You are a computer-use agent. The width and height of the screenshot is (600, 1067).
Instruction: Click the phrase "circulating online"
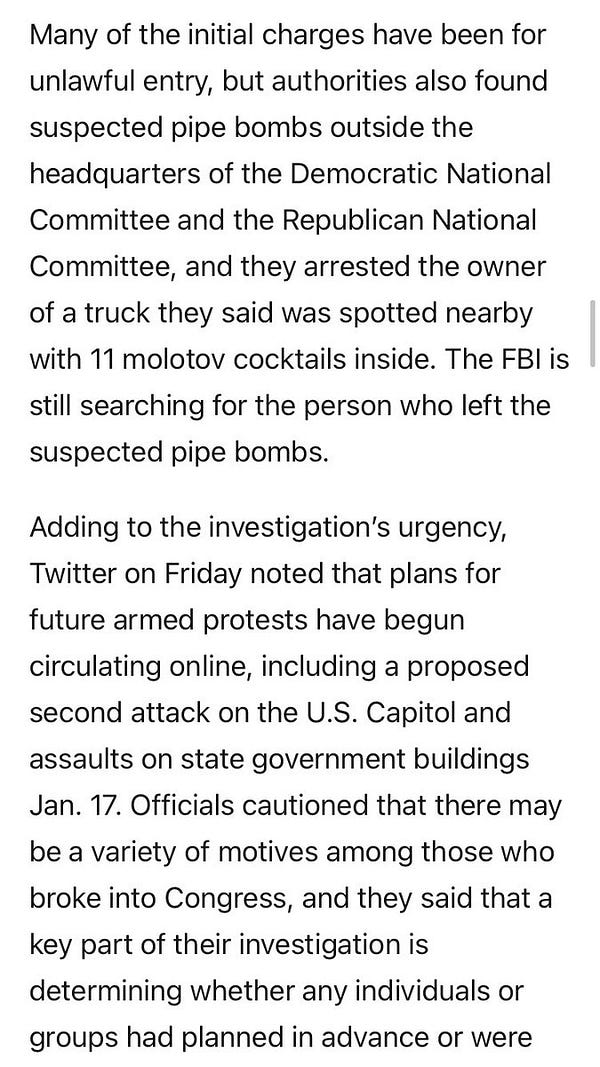[x=141, y=666]
